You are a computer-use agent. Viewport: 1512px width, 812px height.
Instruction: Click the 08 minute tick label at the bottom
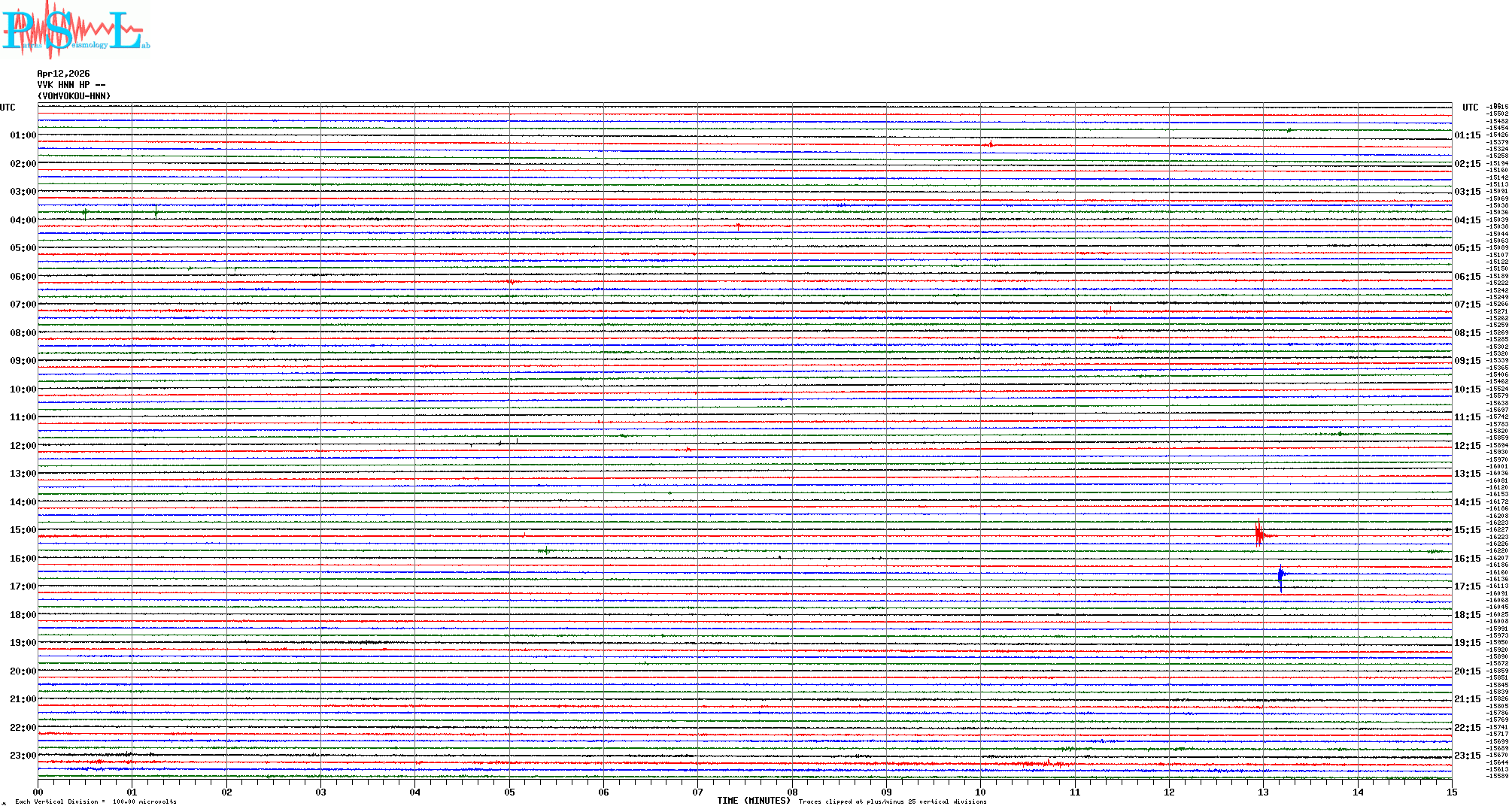[792, 792]
